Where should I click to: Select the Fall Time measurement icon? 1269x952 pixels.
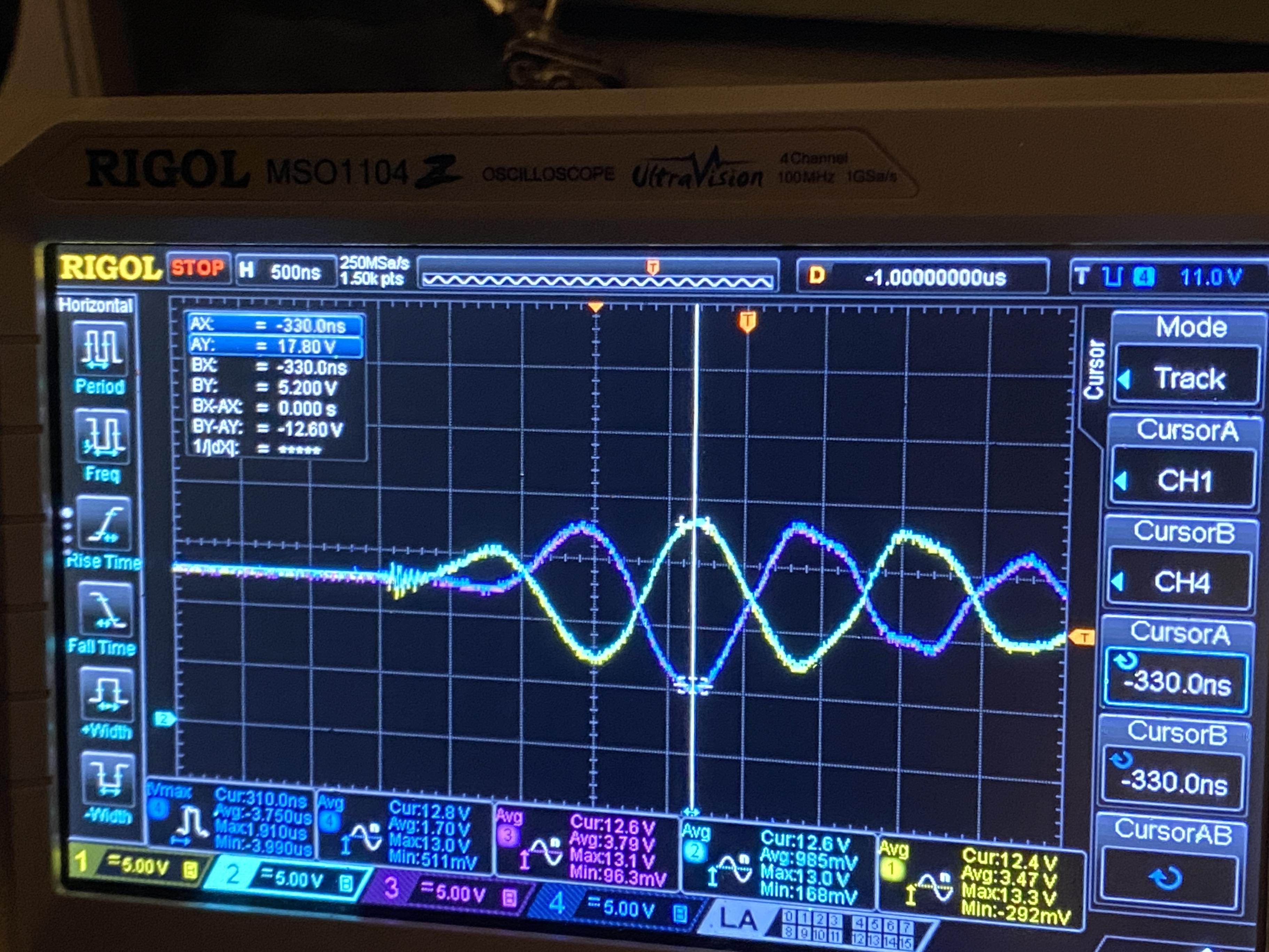coord(107,610)
